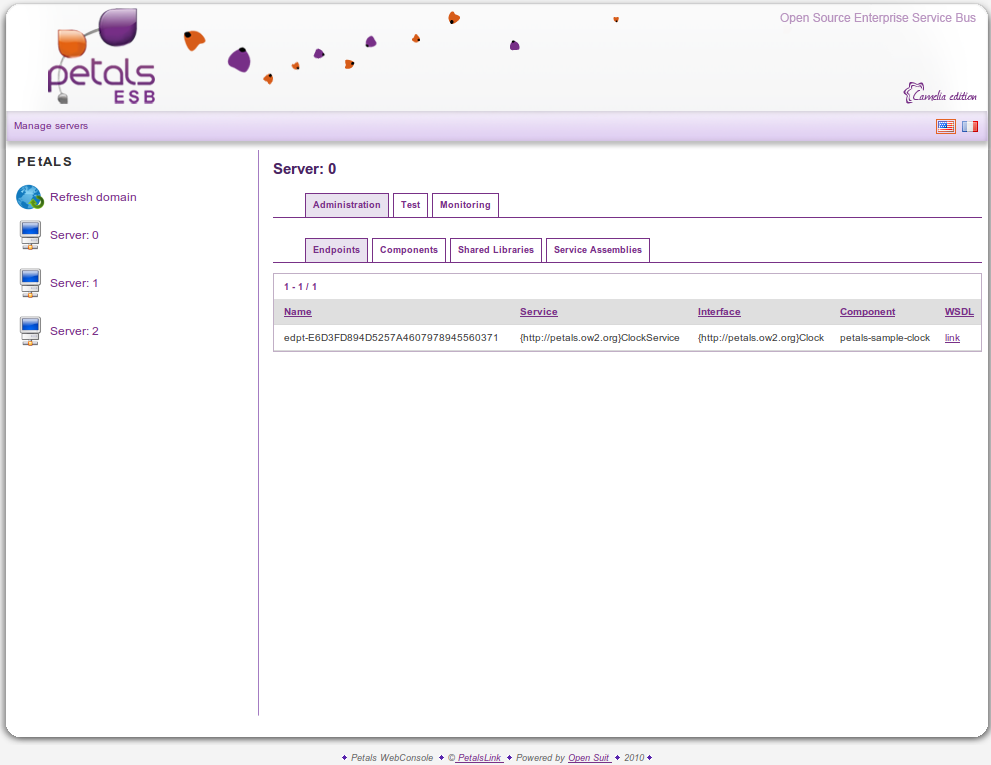This screenshot has width=991, height=765.
Task: Sort endpoints by Service column header
Action: [538, 312]
